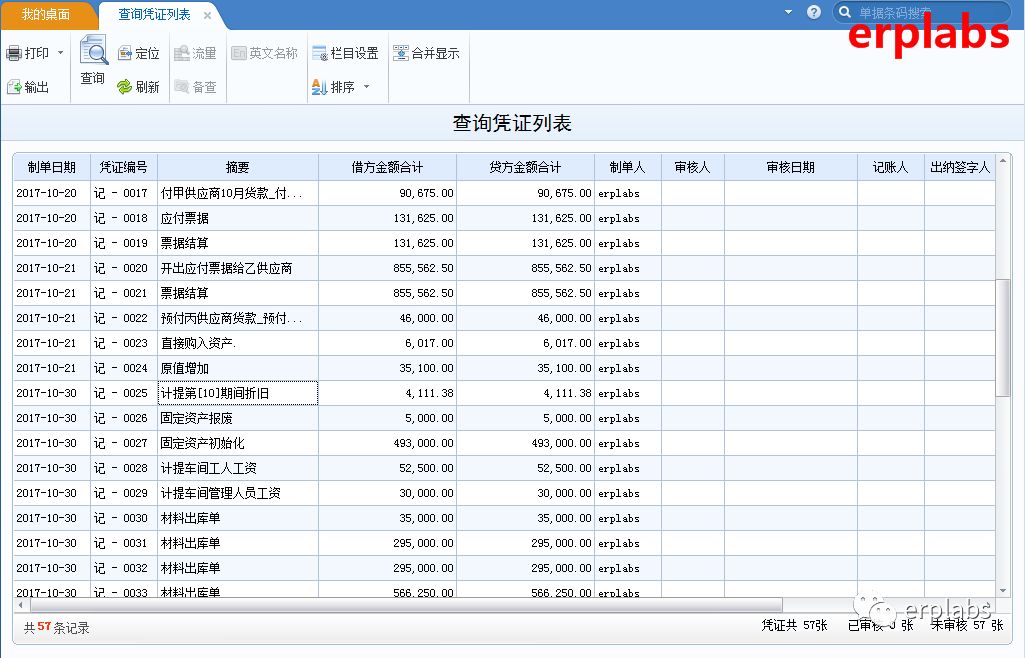This screenshot has width=1025, height=658.
Task: Click the 贷方金额合计 column header
Action: 525,167
